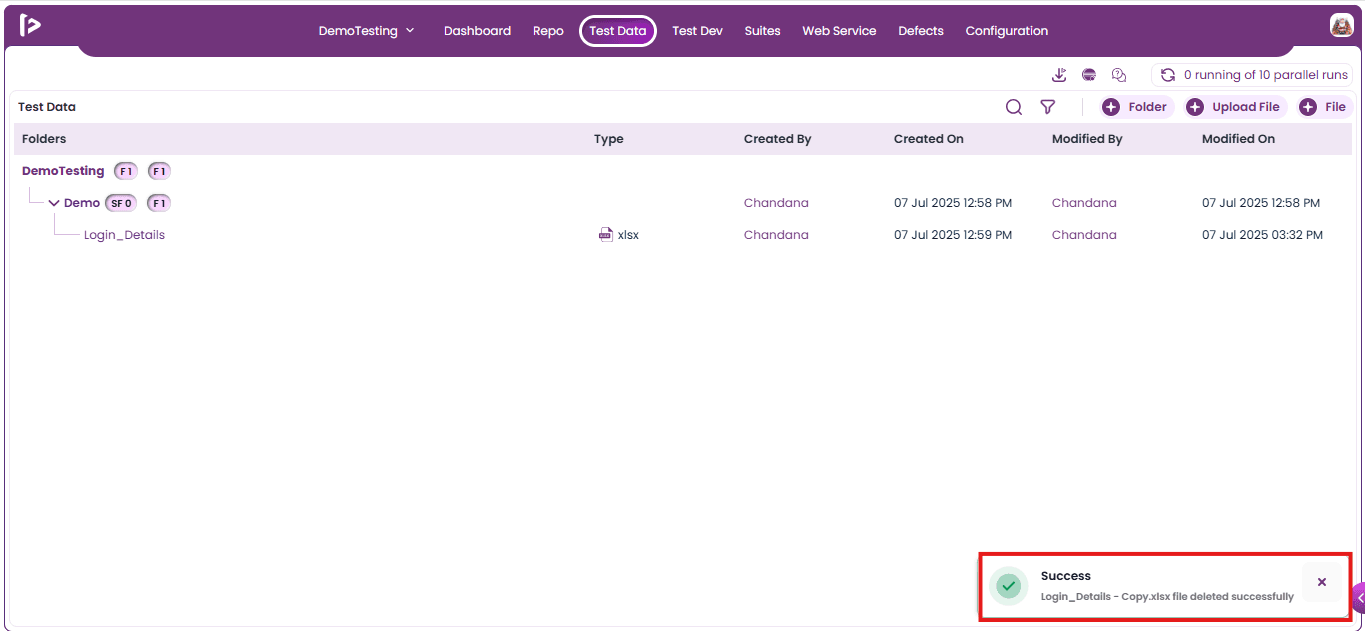Click the file deleted successfully message text
Viewport: 1365px width, 631px height.
click(x=1167, y=597)
